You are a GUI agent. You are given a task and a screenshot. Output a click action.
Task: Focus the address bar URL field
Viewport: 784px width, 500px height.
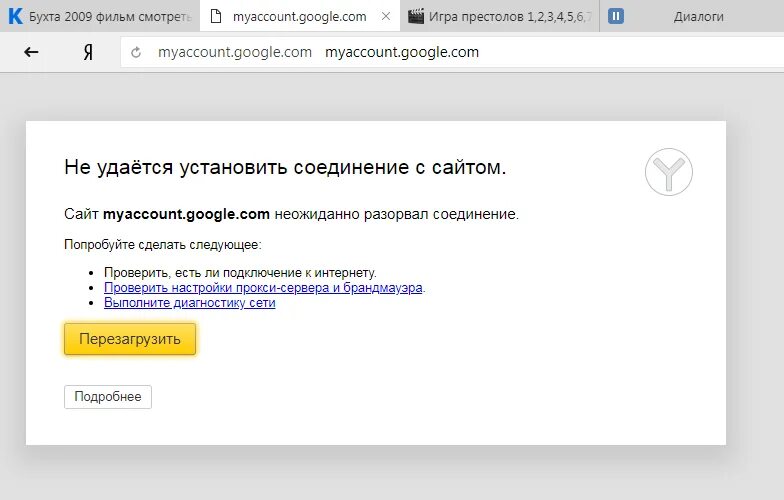452,52
